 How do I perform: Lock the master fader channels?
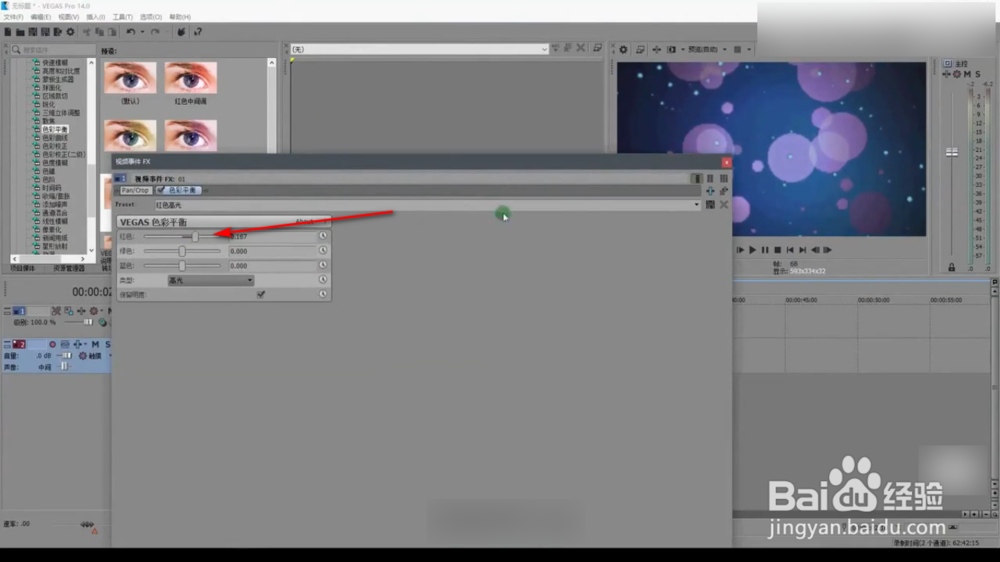(952, 267)
